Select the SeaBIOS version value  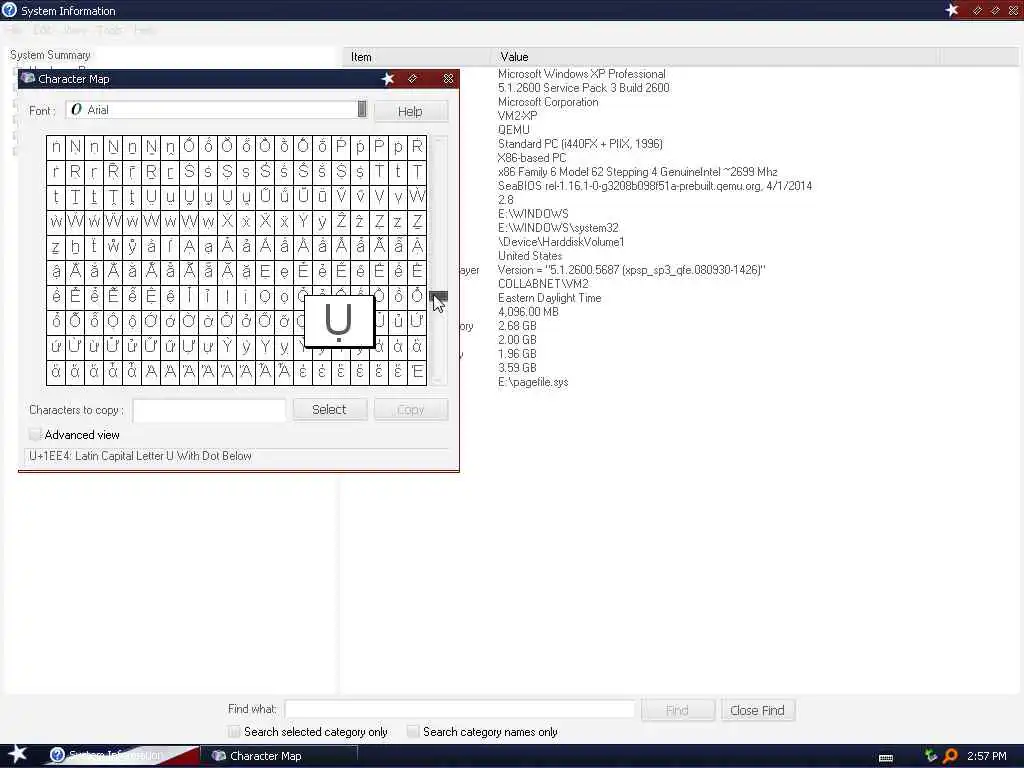coord(654,185)
